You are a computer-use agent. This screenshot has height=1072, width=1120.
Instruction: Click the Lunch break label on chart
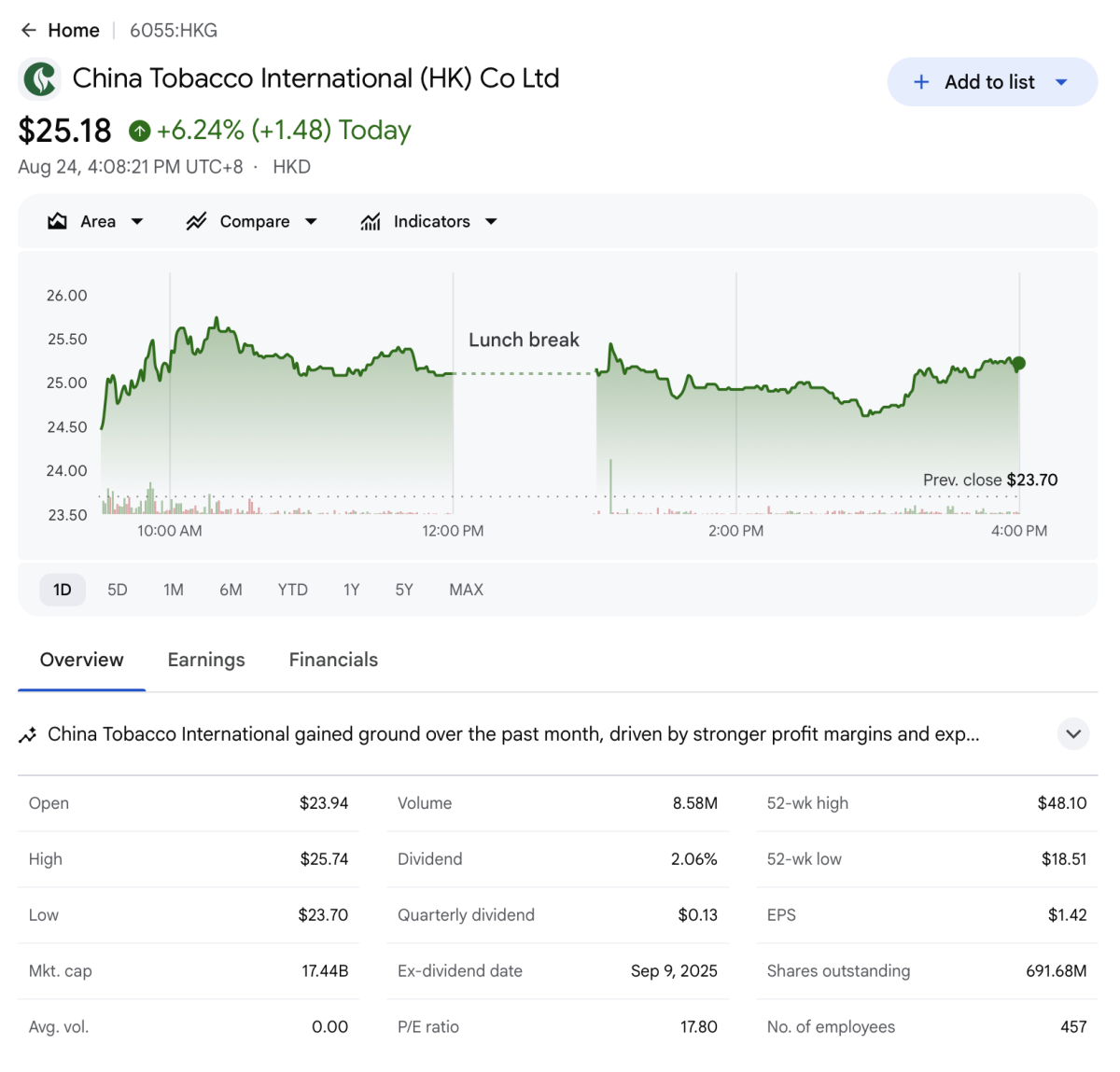[524, 340]
